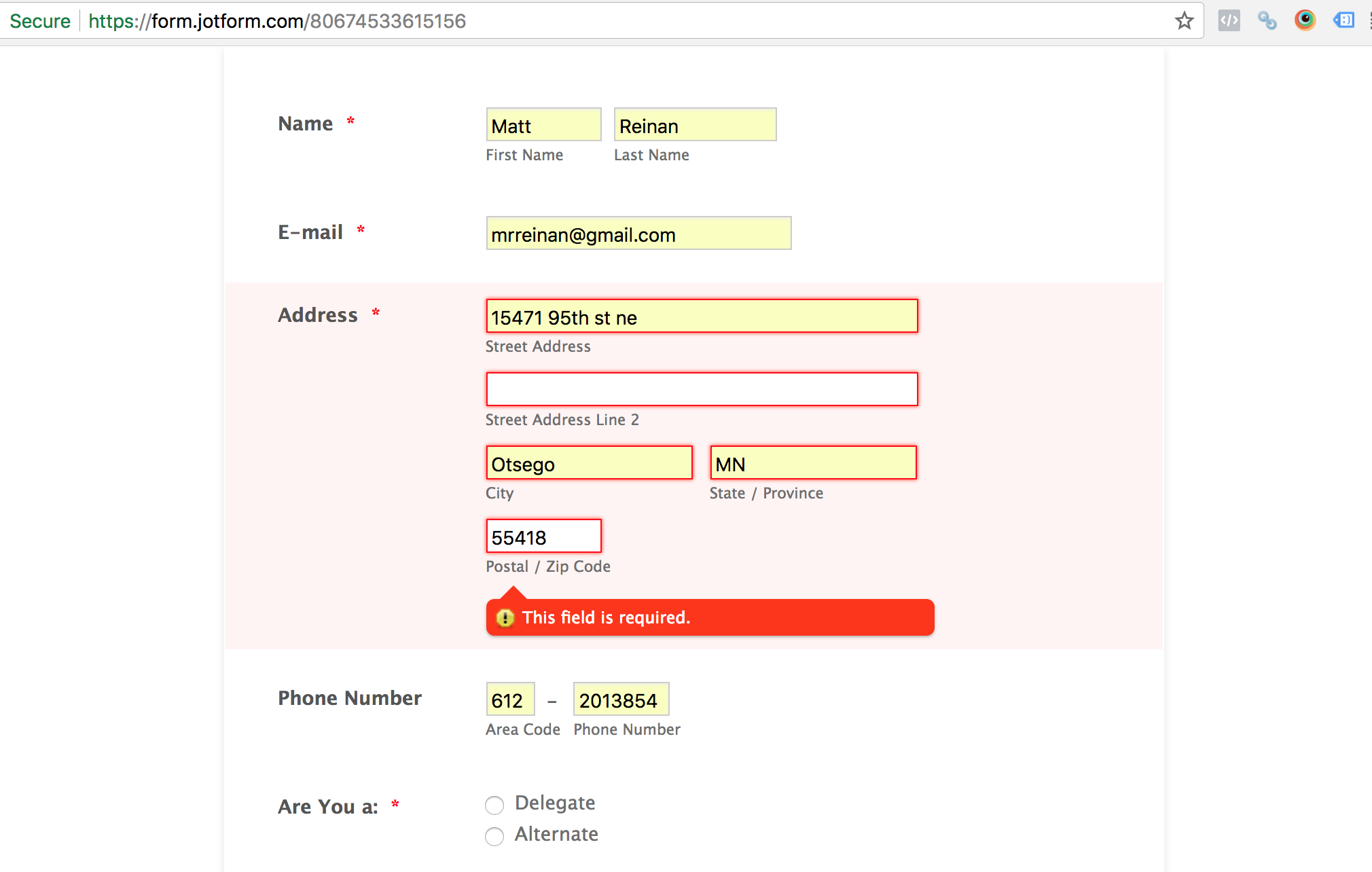Click the Last Name field containing Reinan
The image size is (1372, 872).
point(693,125)
